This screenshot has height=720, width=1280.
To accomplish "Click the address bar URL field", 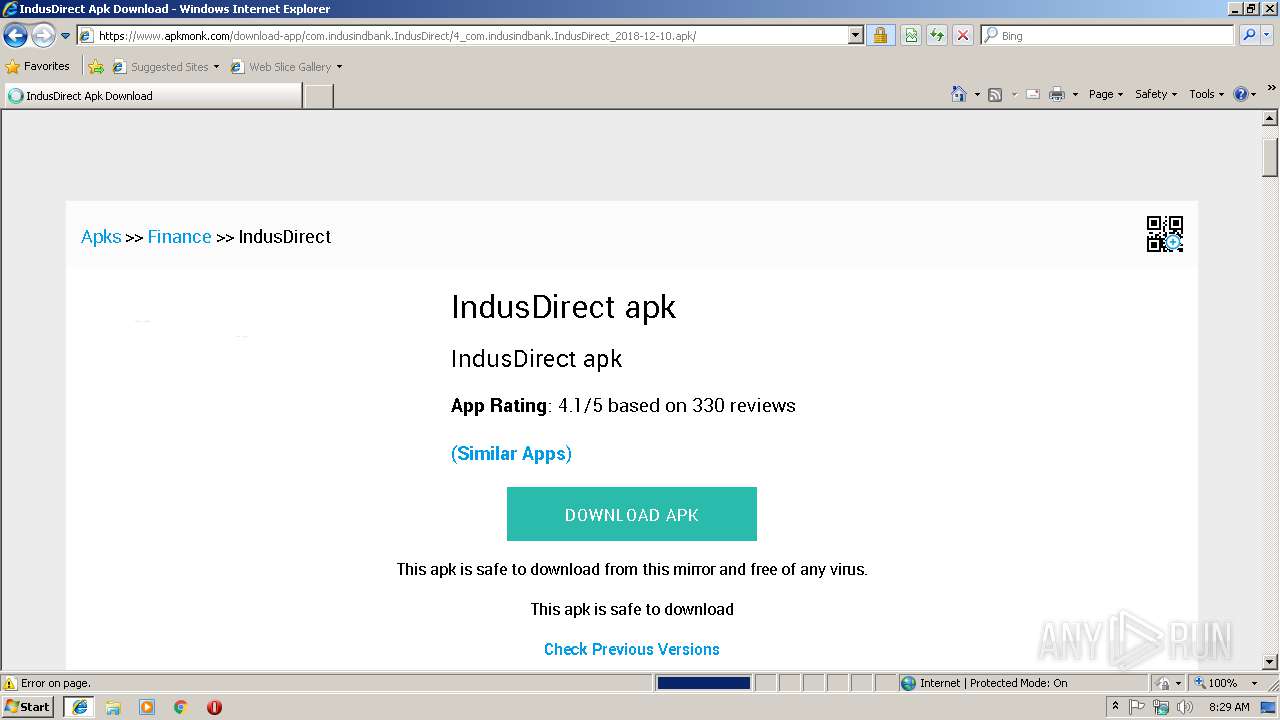I will pyautogui.click(x=462, y=36).
